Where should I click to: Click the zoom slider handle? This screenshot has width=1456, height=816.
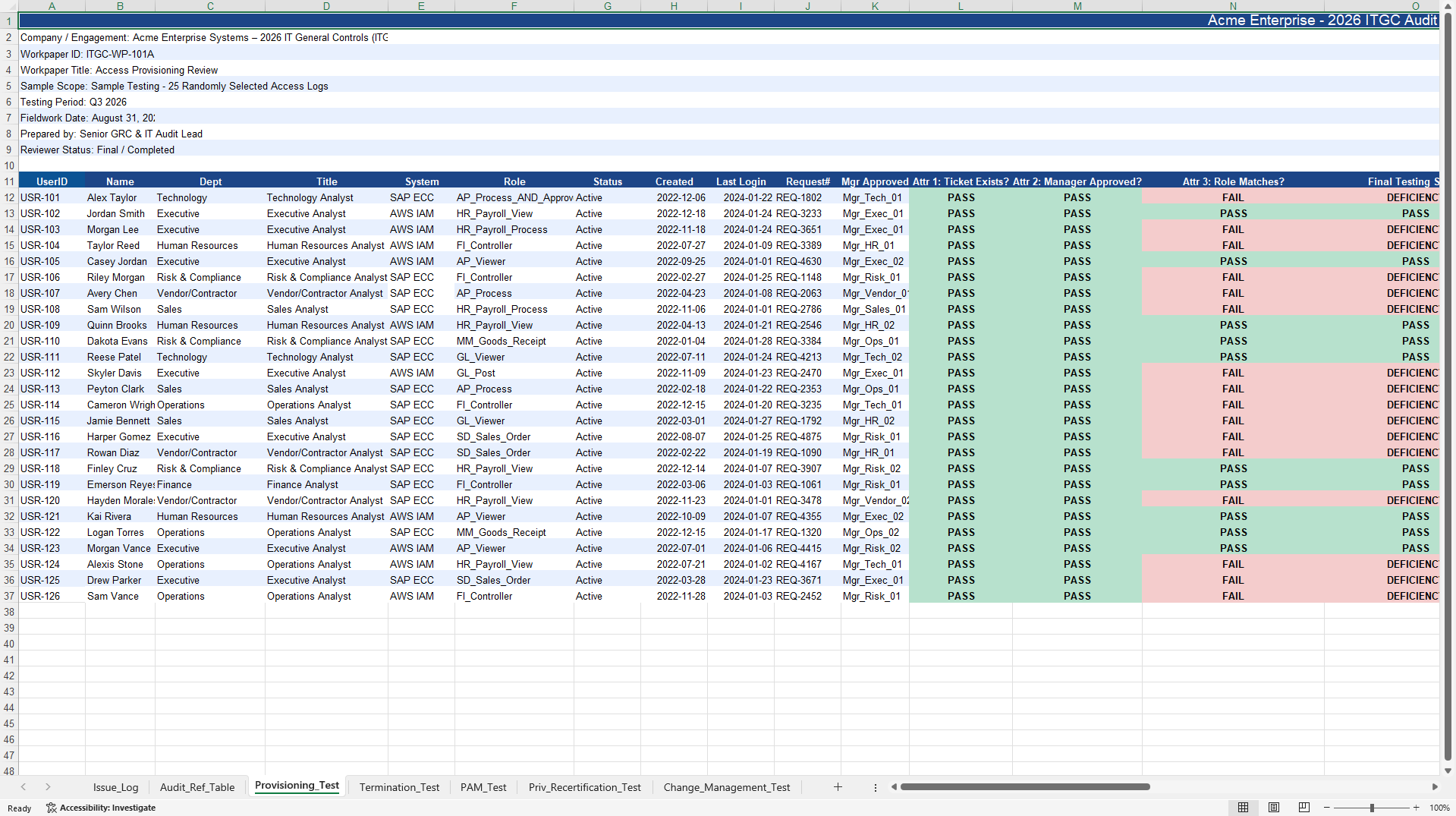[x=1372, y=808]
